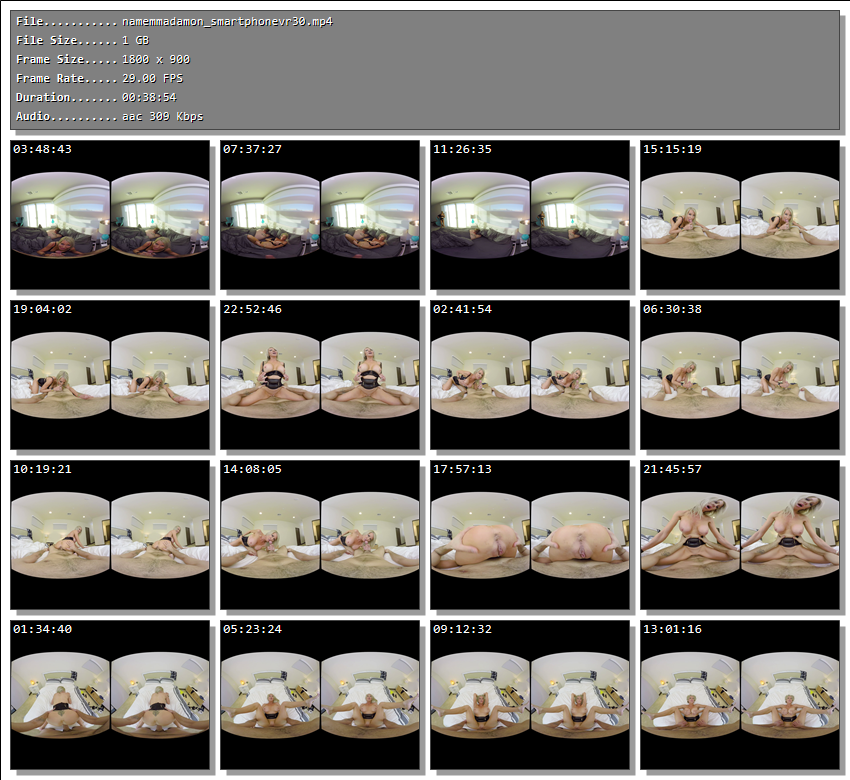The width and height of the screenshot is (850, 780).
Task: Pick the frame timestamped 15:15:19
Action: pyautogui.click(x=740, y=215)
